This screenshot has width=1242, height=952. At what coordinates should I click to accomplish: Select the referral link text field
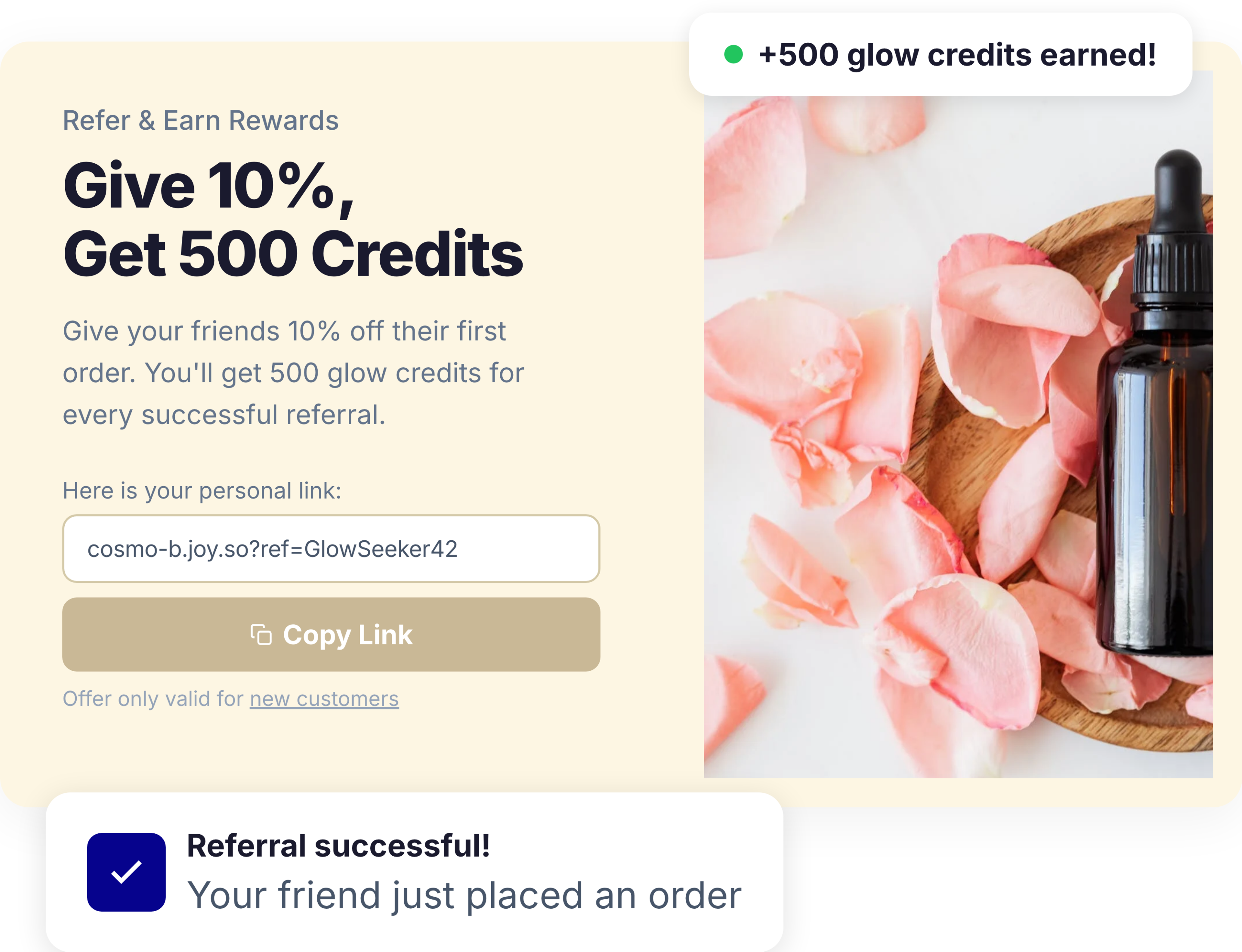(x=331, y=548)
